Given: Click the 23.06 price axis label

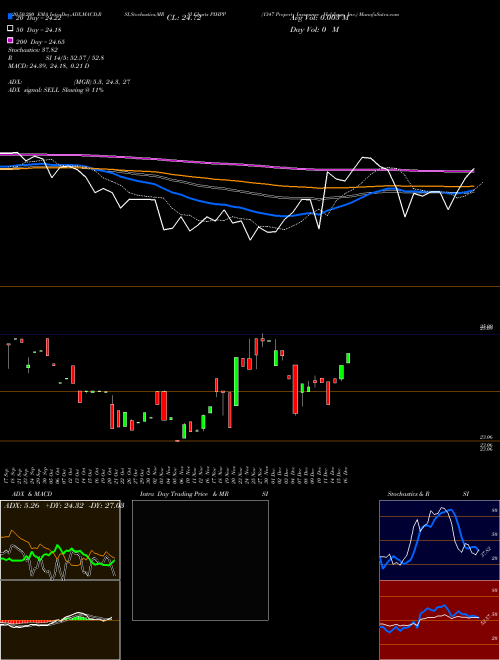Looking at the screenshot, I should (486, 438).
